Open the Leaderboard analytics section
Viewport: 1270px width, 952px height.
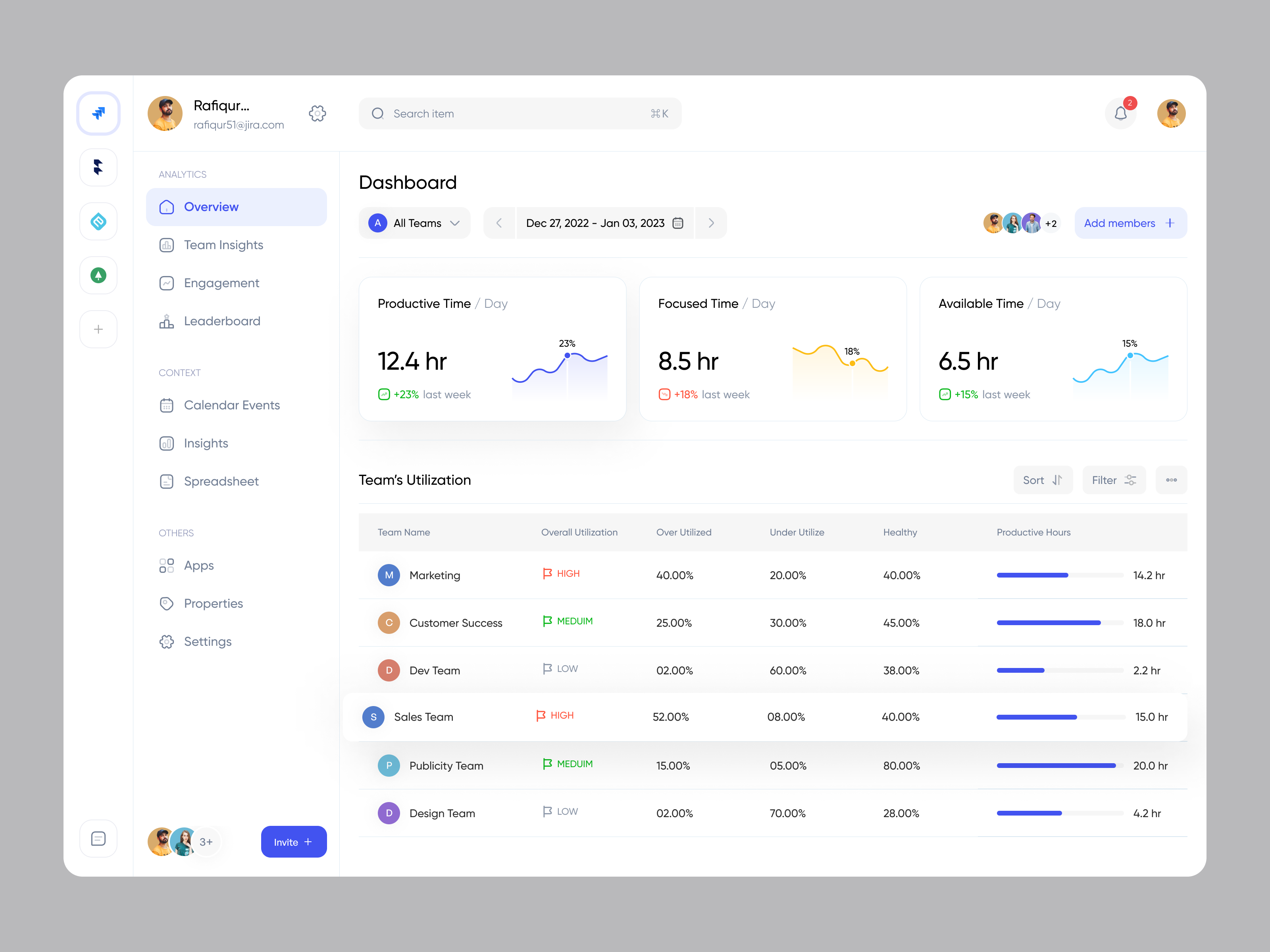click(x=221, y=321)
